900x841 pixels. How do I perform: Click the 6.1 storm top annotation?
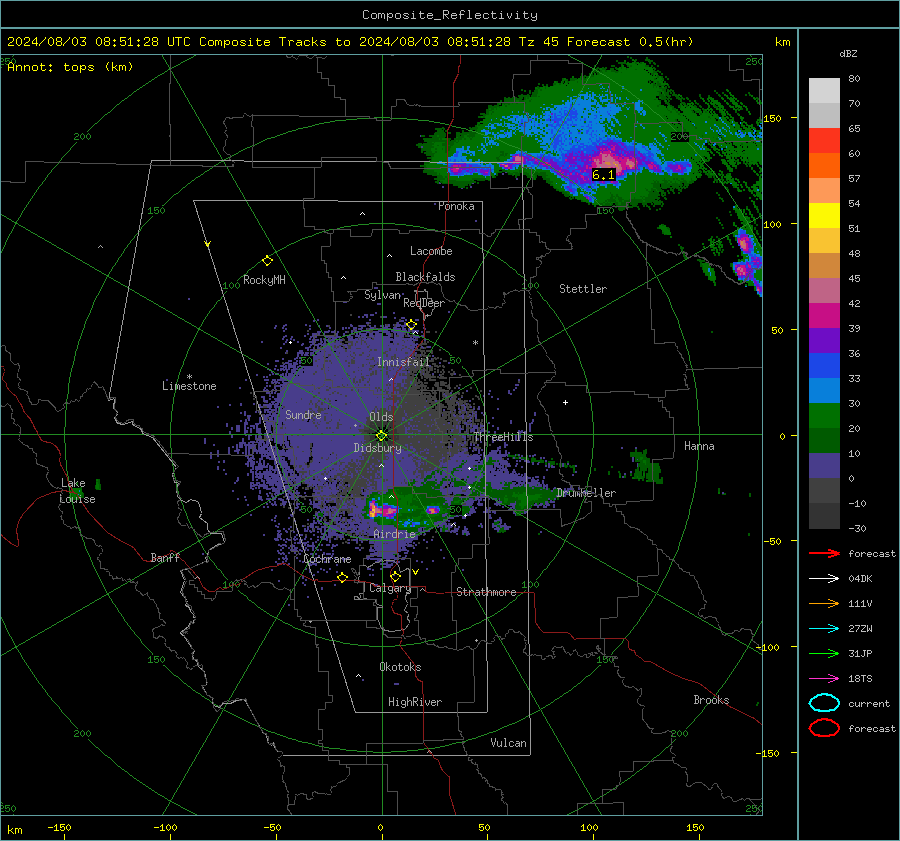pyautogui.click(x=603, y=175)
